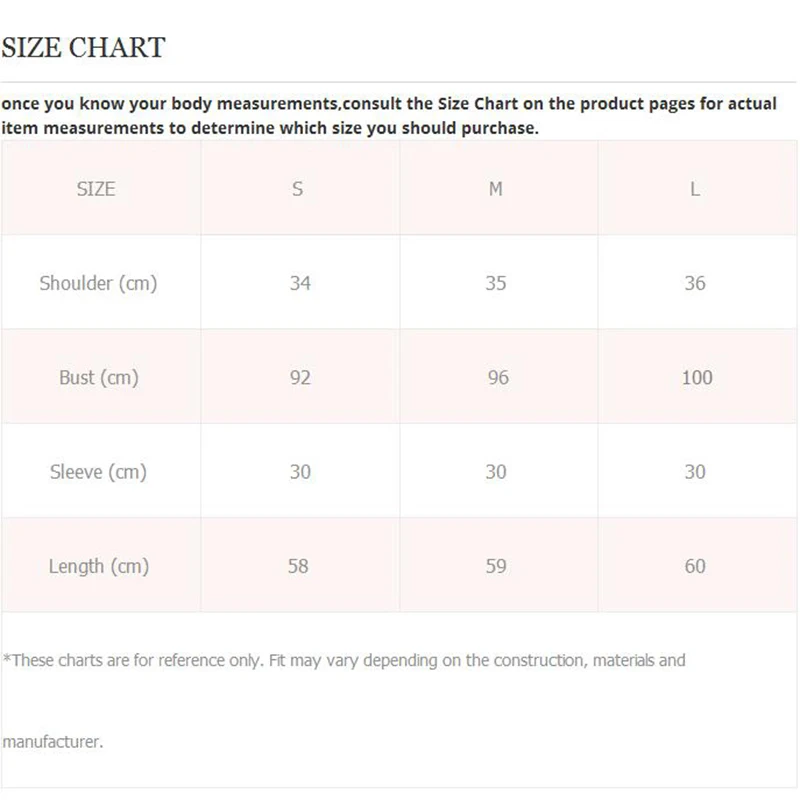The image size is (800, 800).
Task: Select the S size column header
Action: 298,189
